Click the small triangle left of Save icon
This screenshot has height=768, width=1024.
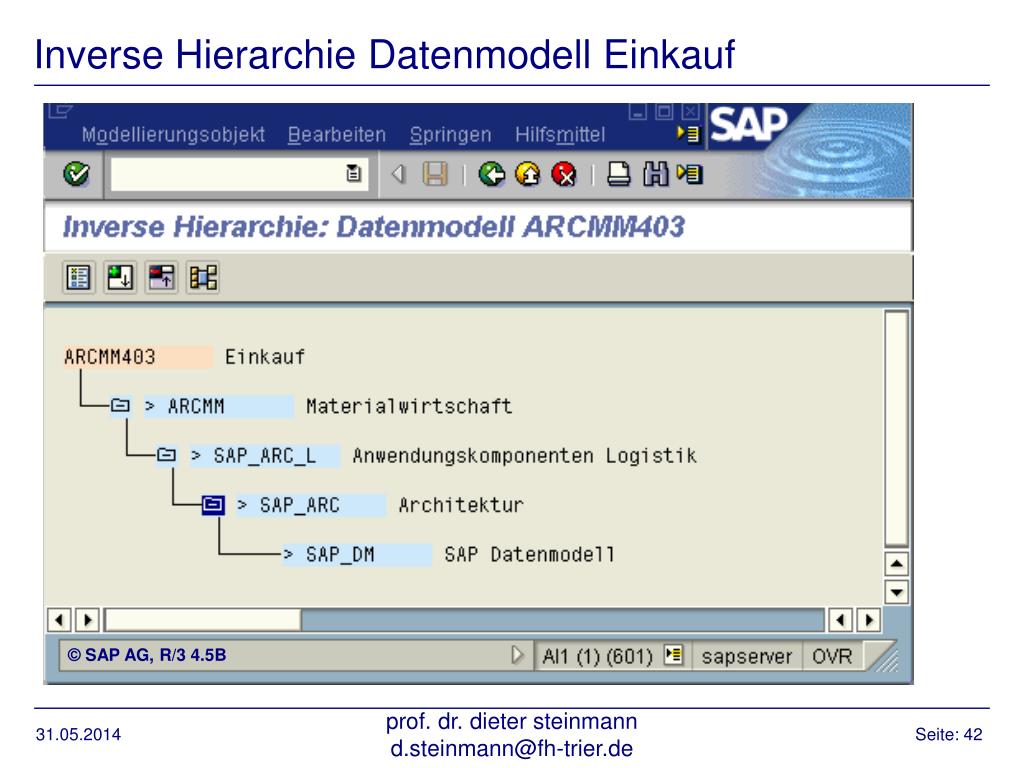tap(398, 174)
